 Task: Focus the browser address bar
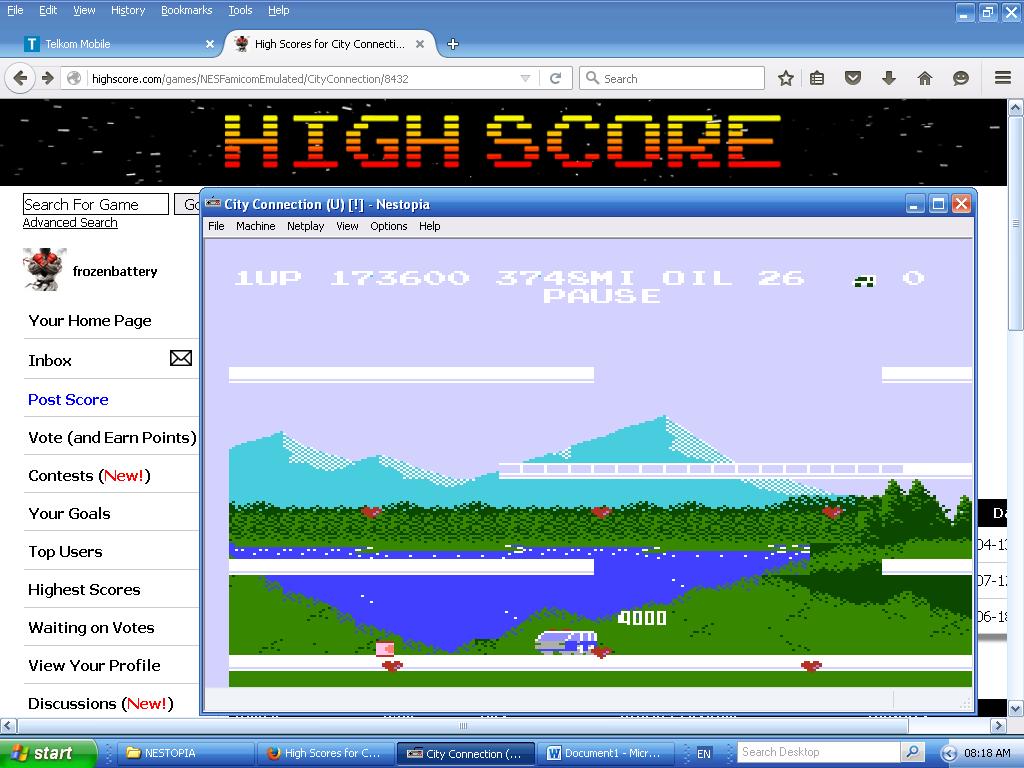pos(300,78)
